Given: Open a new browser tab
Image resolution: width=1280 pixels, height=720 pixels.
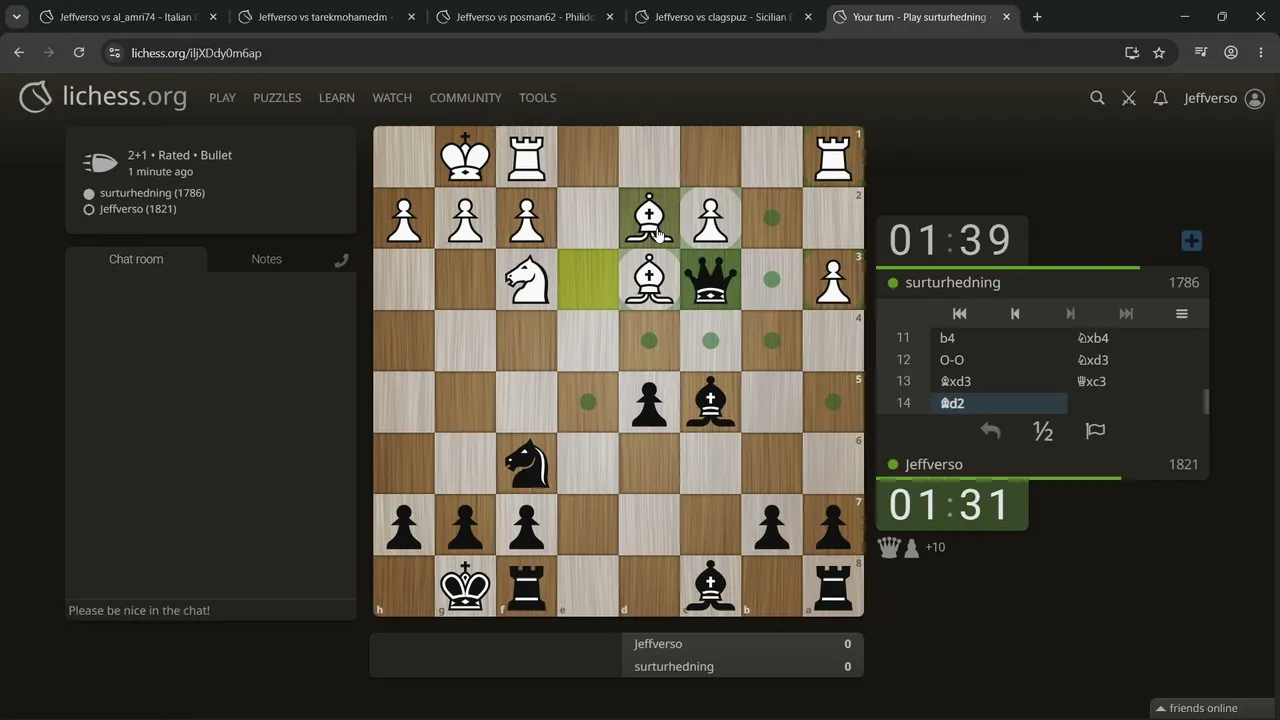Looking at the screenshot, I should pyautogui.click(x=1037, y=17).
